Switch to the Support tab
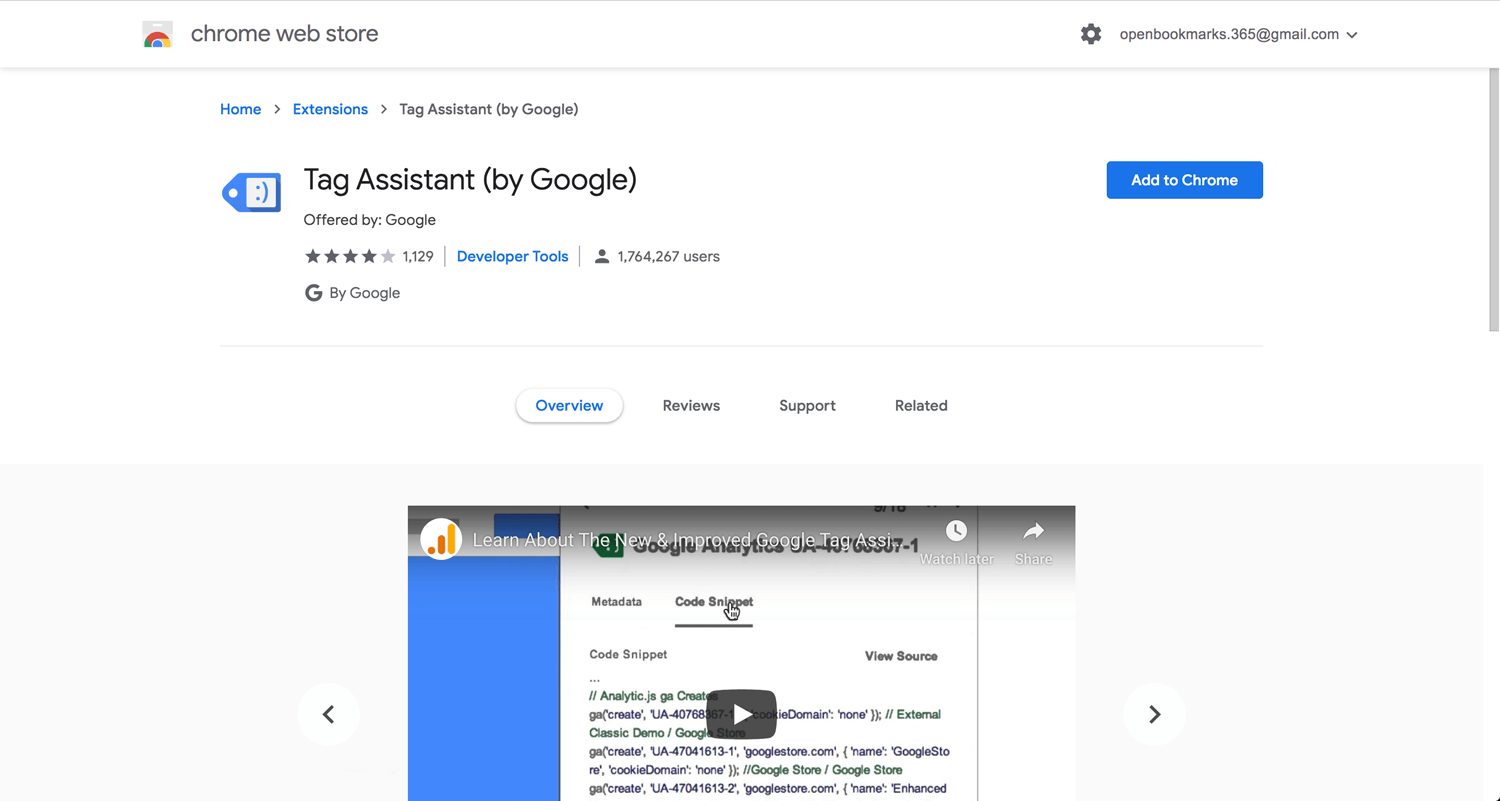The image size is (1500, 801). 807,406
